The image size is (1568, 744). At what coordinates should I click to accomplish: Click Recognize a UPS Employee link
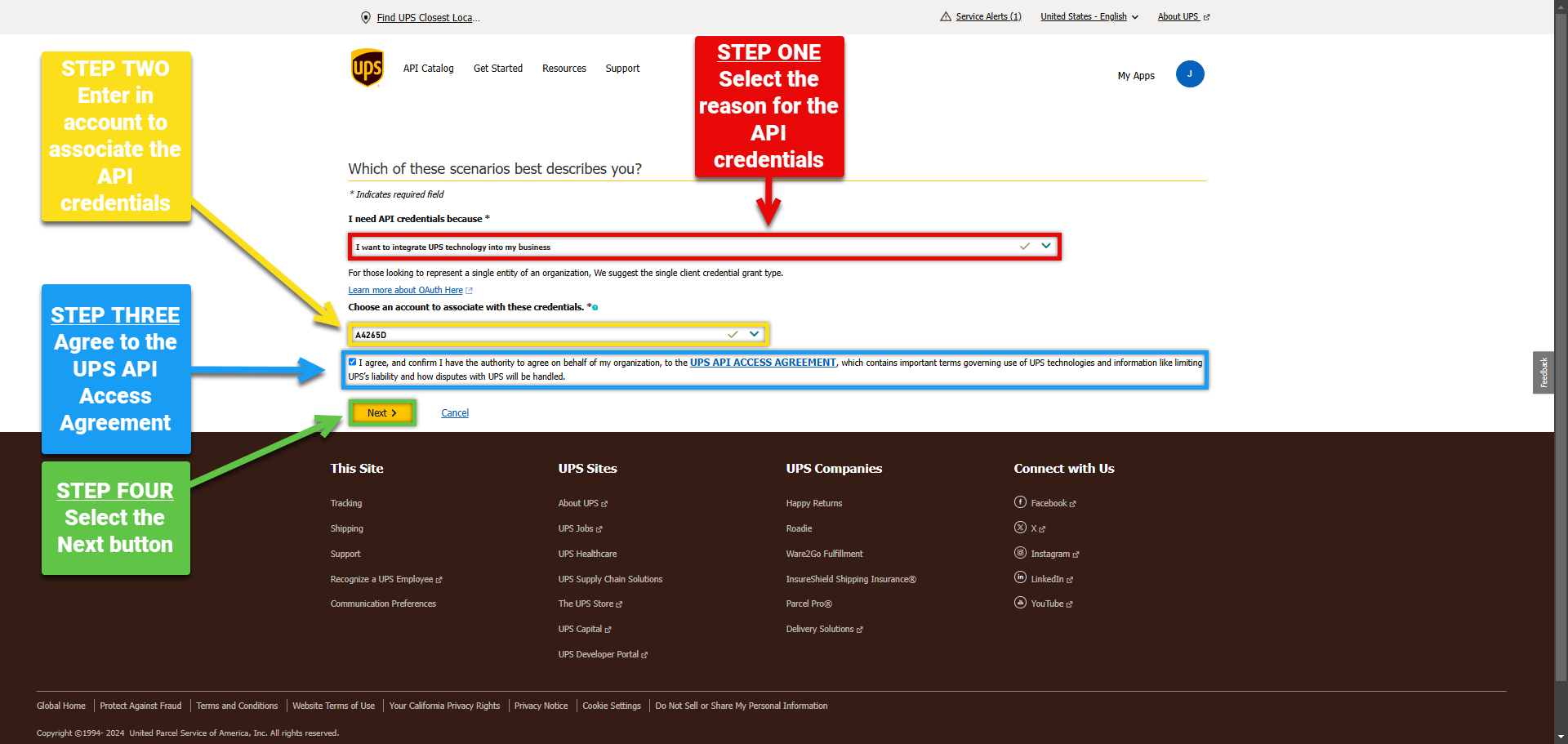[385, 579]
